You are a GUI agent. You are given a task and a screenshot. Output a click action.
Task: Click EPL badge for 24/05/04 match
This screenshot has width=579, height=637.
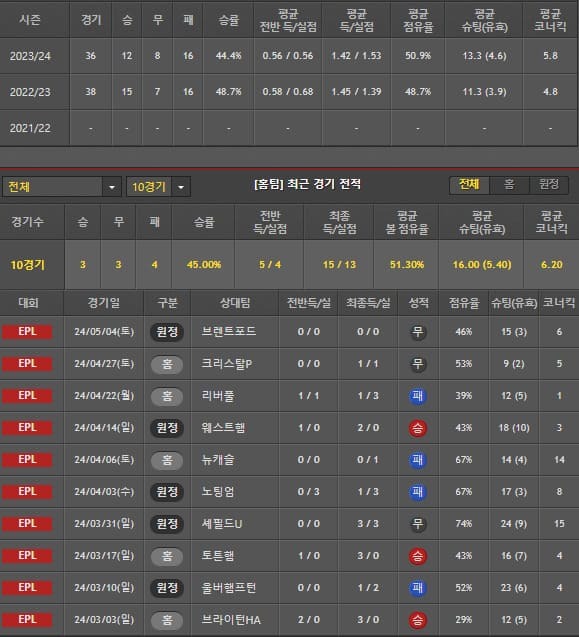click(27, 332)
